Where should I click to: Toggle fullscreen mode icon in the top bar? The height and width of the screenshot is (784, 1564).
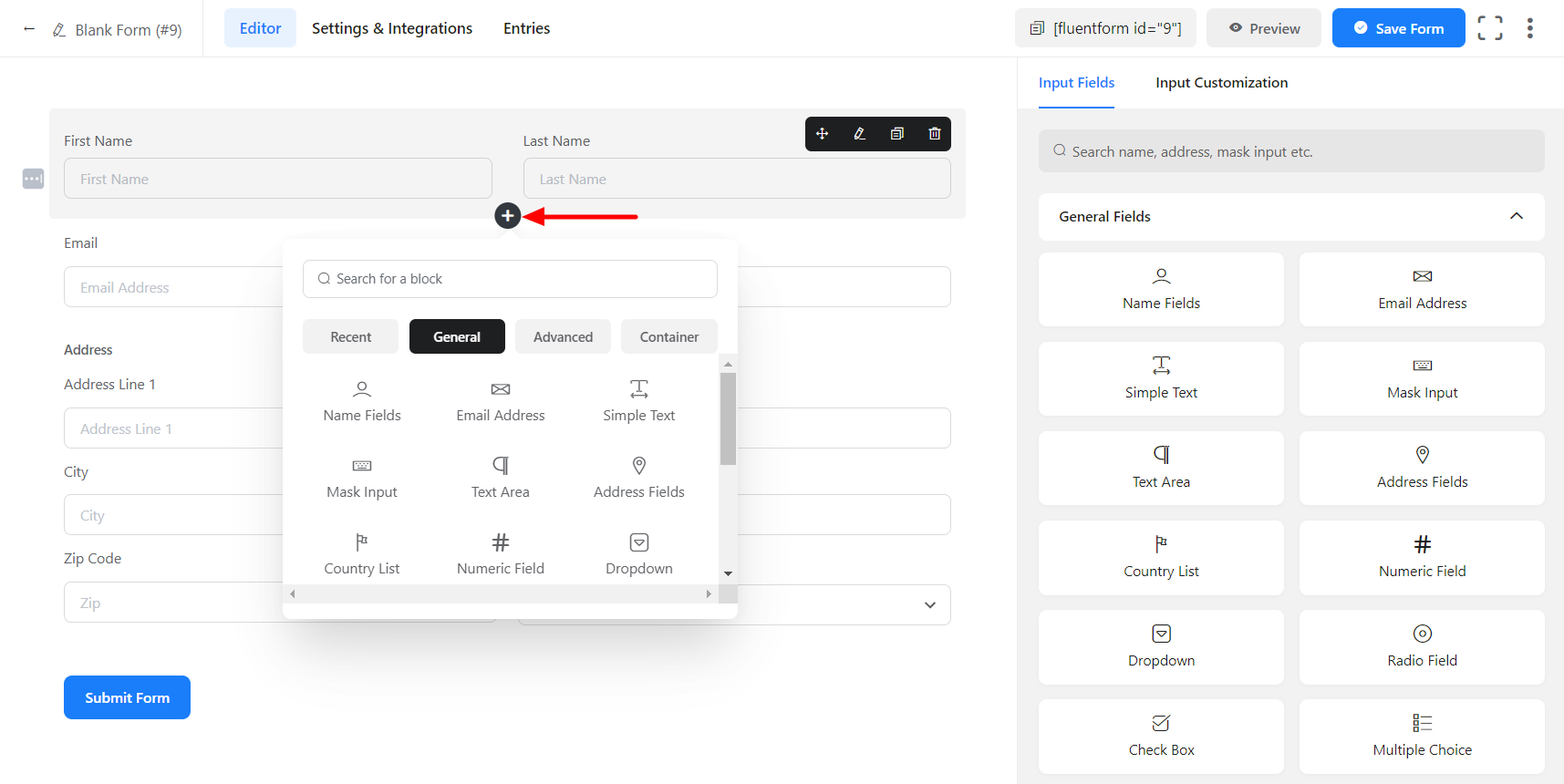(x=1490, y=28)
